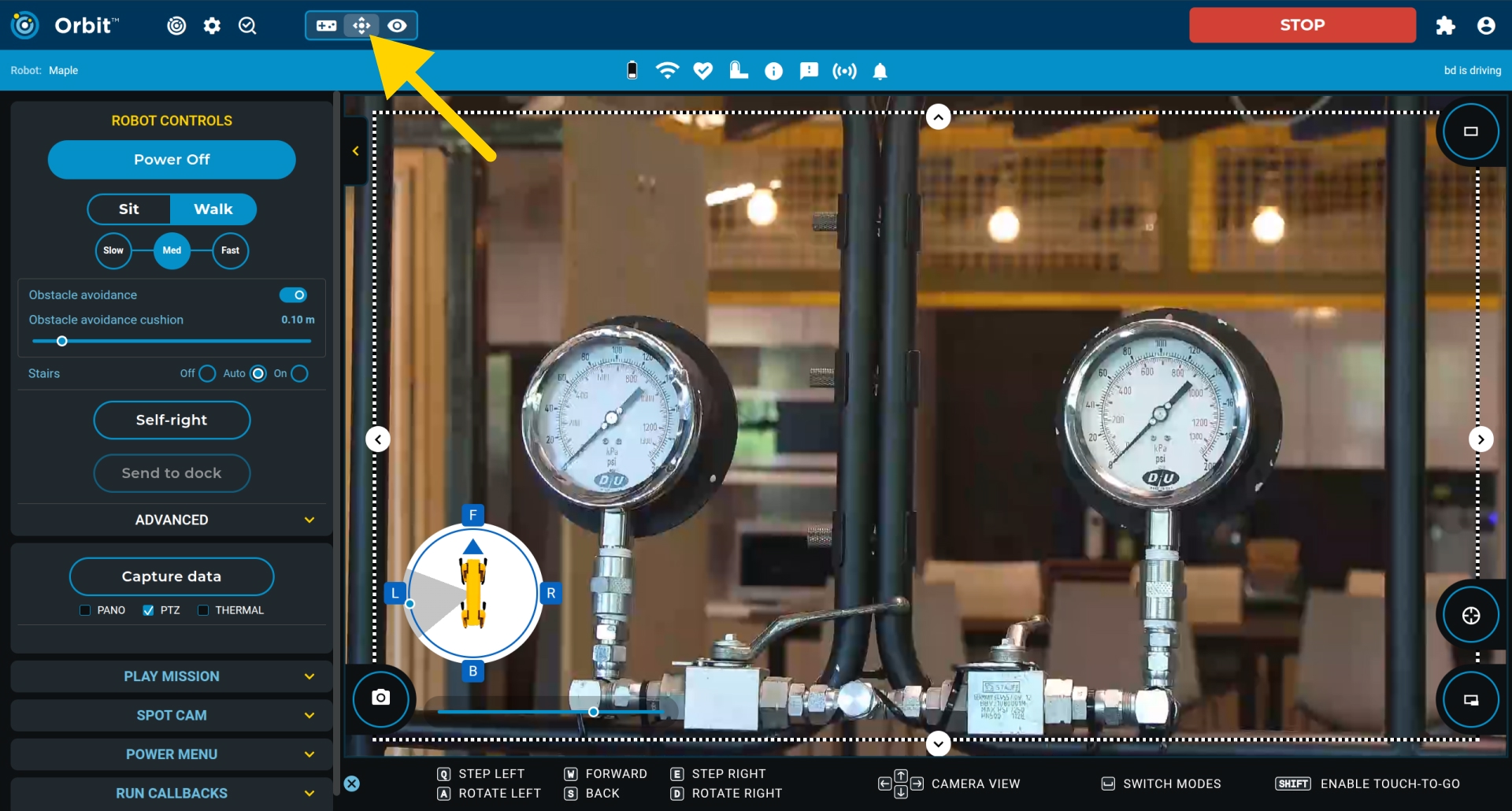1512x811 pixels.
Task: Open the alert message bubble icon
Action: (x=809, y=72)
